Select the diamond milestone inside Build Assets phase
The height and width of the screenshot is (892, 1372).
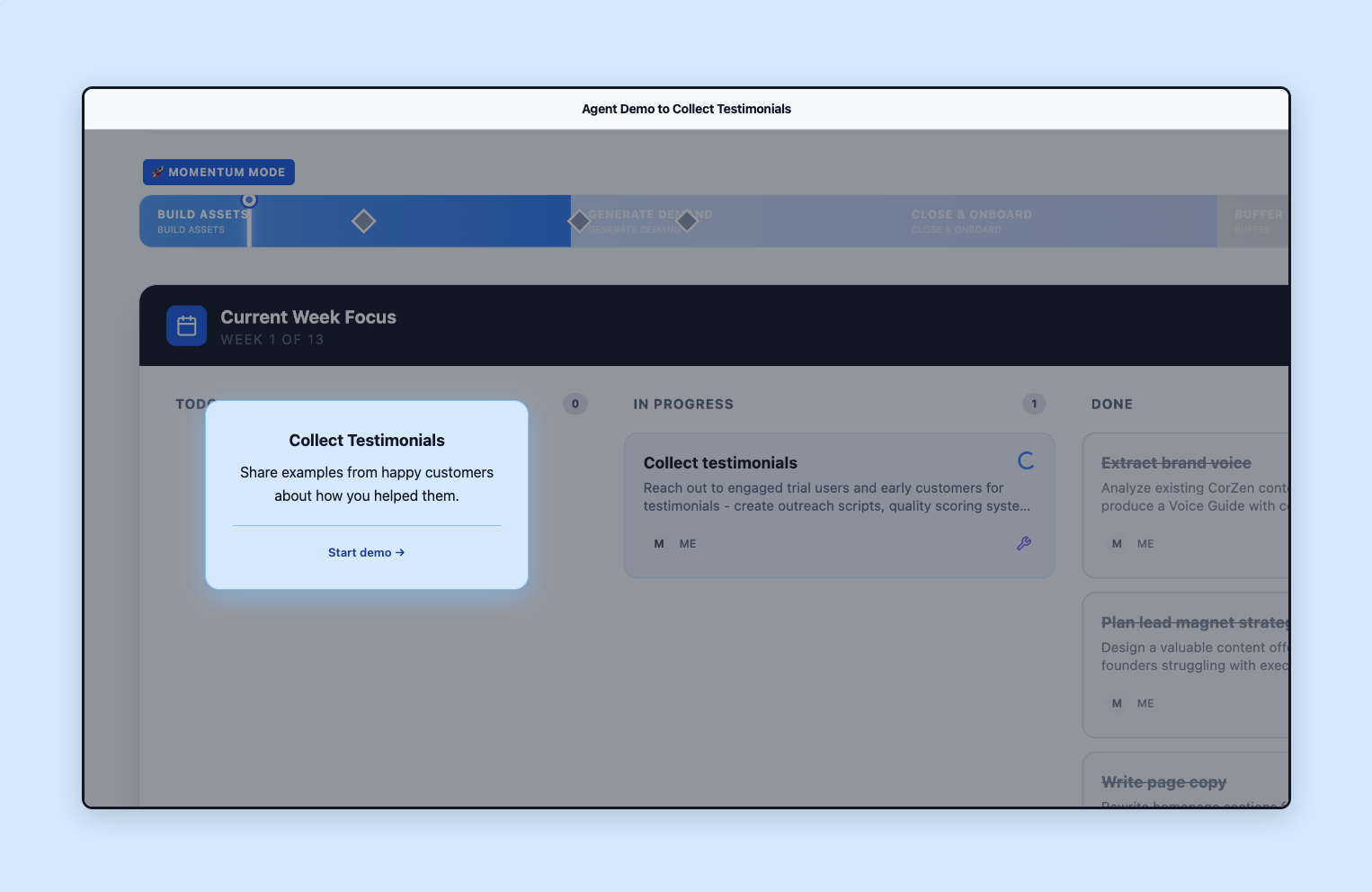click(363, 221)
